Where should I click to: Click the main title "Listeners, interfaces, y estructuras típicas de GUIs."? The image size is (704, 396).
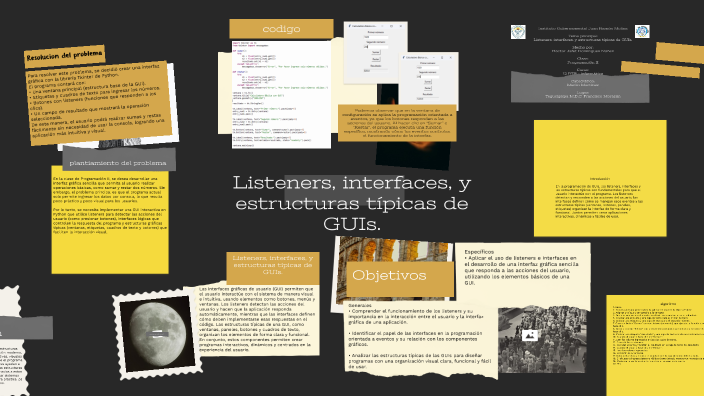[x=352, y=203]
